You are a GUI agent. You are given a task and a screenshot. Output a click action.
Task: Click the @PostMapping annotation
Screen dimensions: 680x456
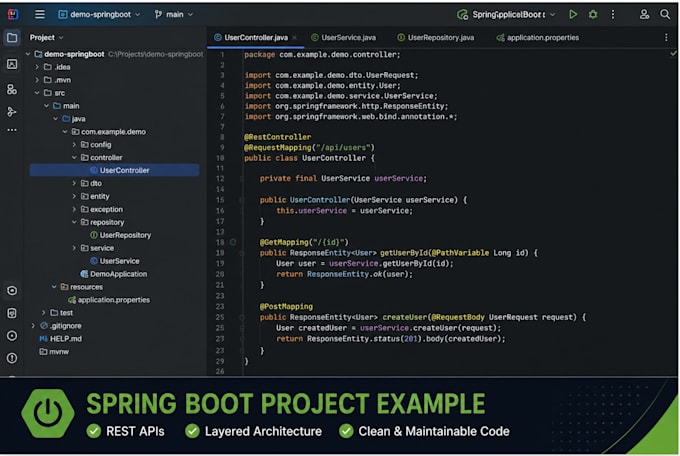pos(286,306)
